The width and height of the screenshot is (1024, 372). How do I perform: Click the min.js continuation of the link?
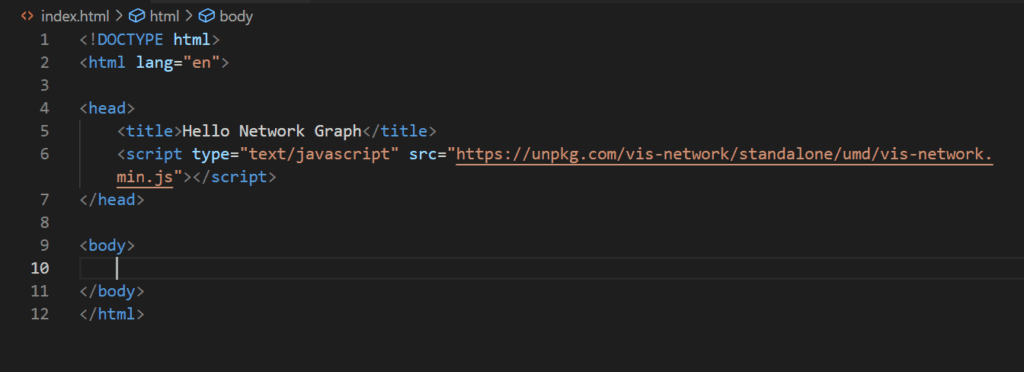click(144, 177)
